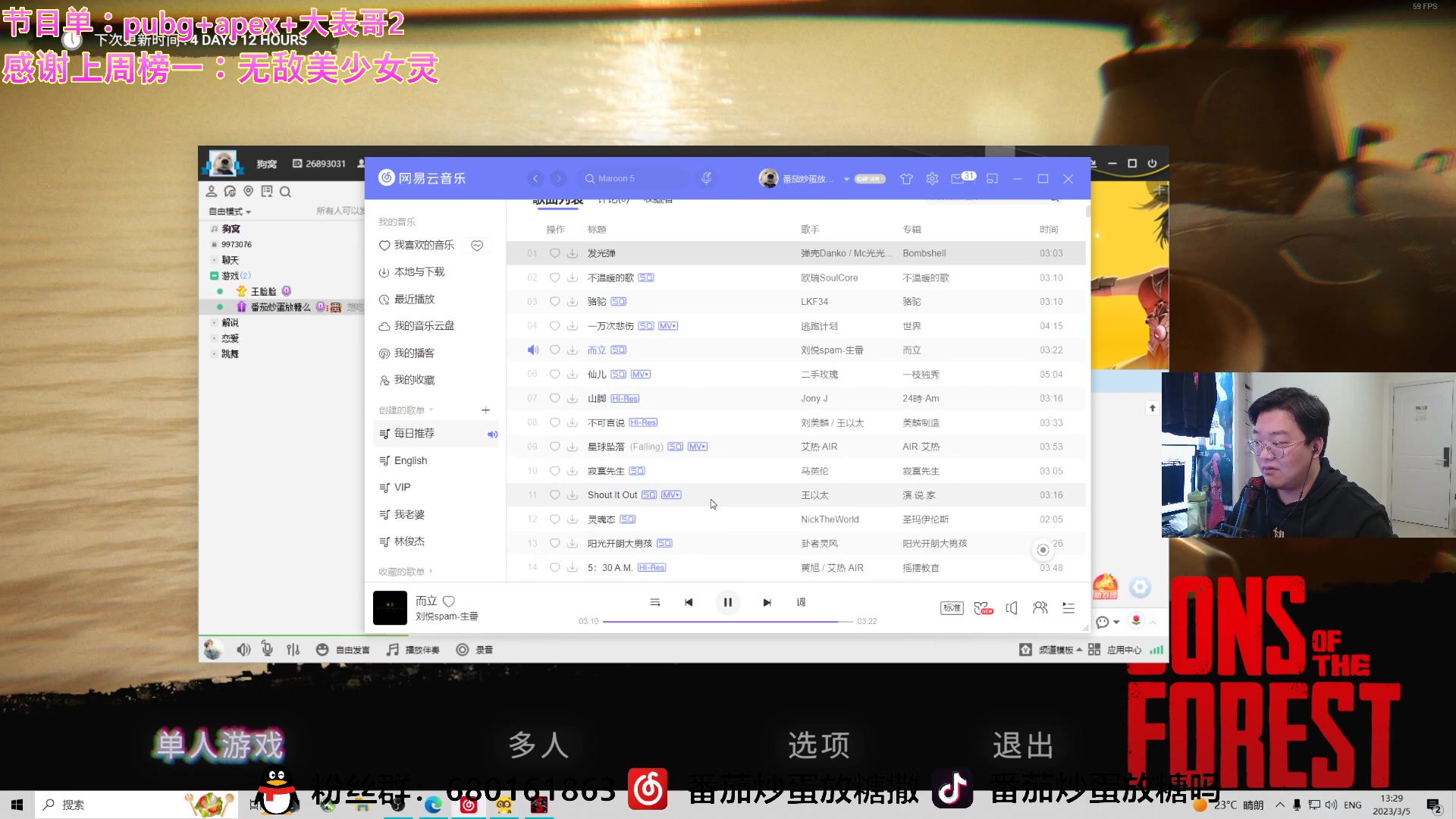The image size is (1456, 819).
Task: Open MV badge for 一万次悲伤
Action: (668, 325)
